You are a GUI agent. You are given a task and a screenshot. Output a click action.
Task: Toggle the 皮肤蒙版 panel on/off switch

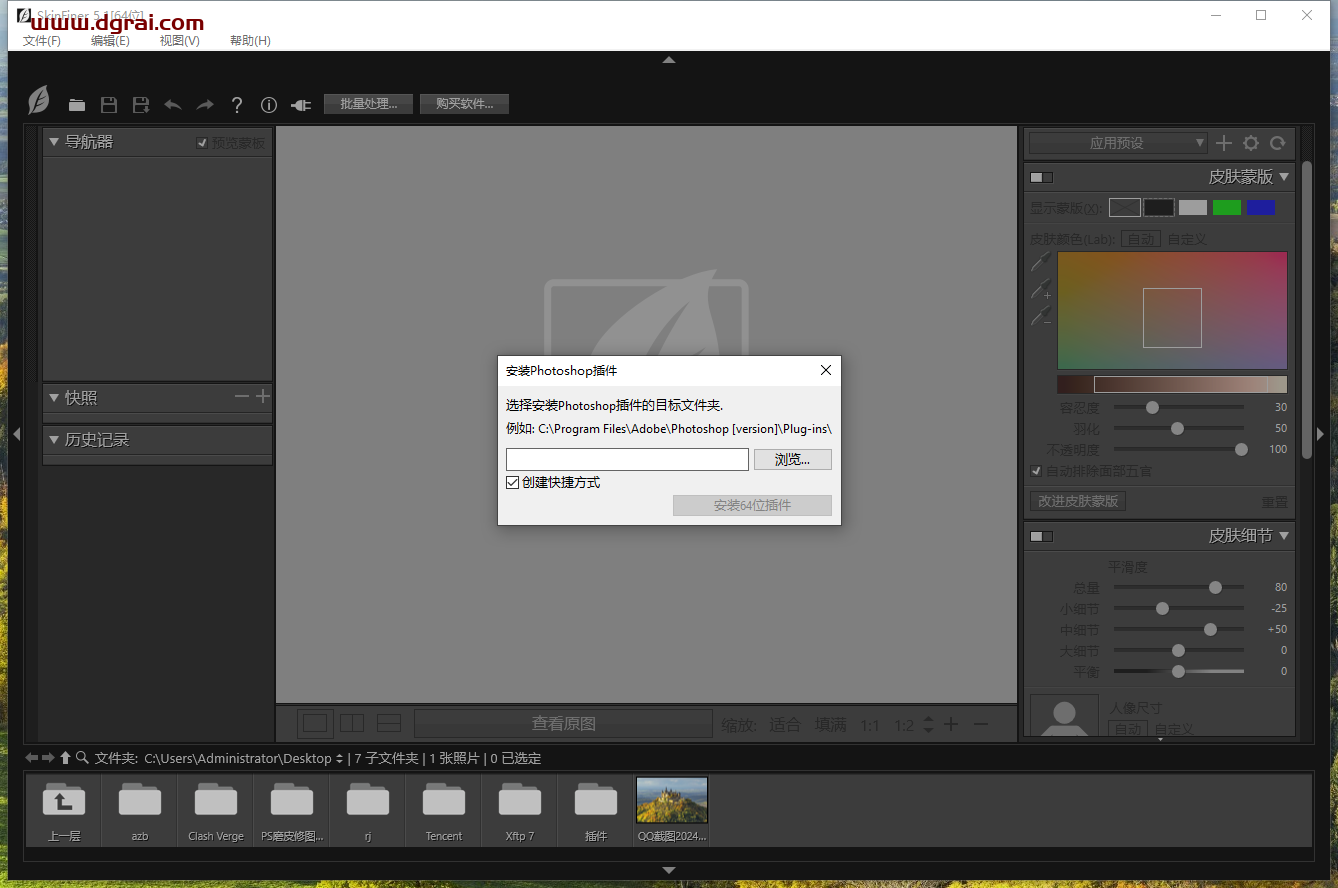pyautogui.click(x=1041, y=177)
